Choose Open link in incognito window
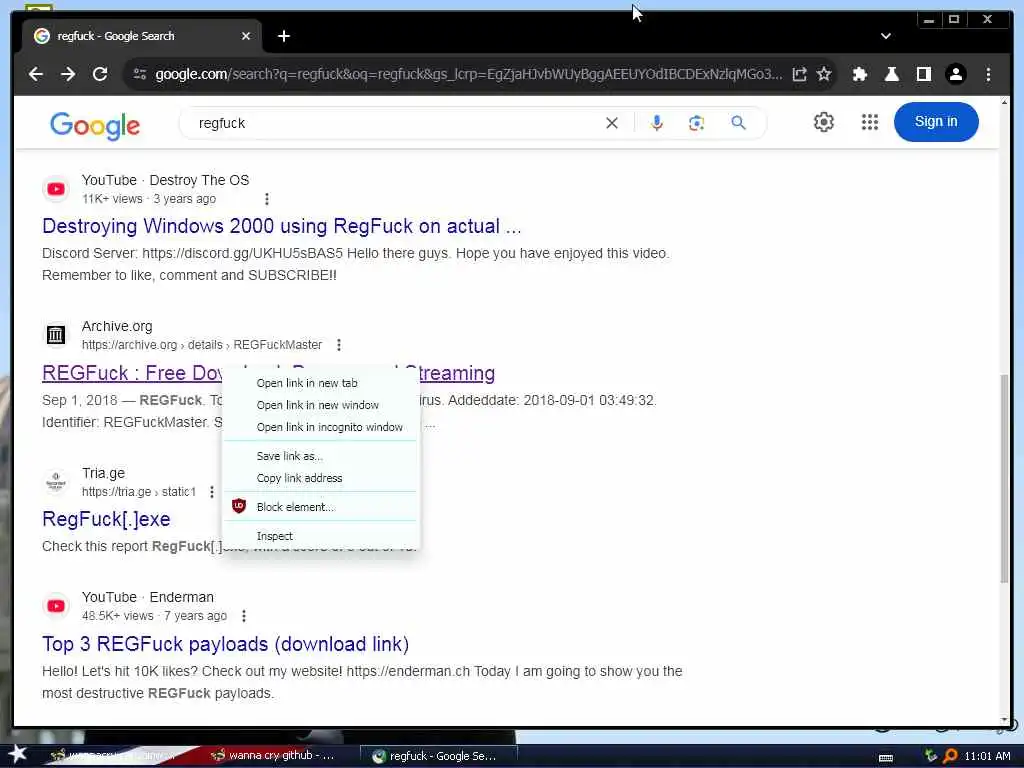 pos(321,427)
